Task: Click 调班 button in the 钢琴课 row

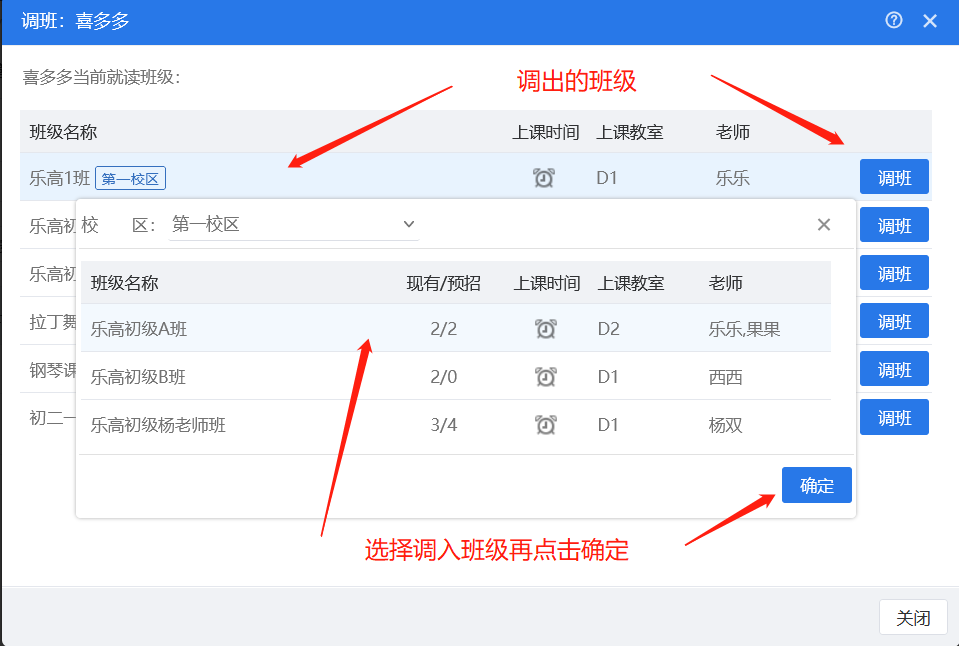Action: pyautogui.click(x=894, y=368)
